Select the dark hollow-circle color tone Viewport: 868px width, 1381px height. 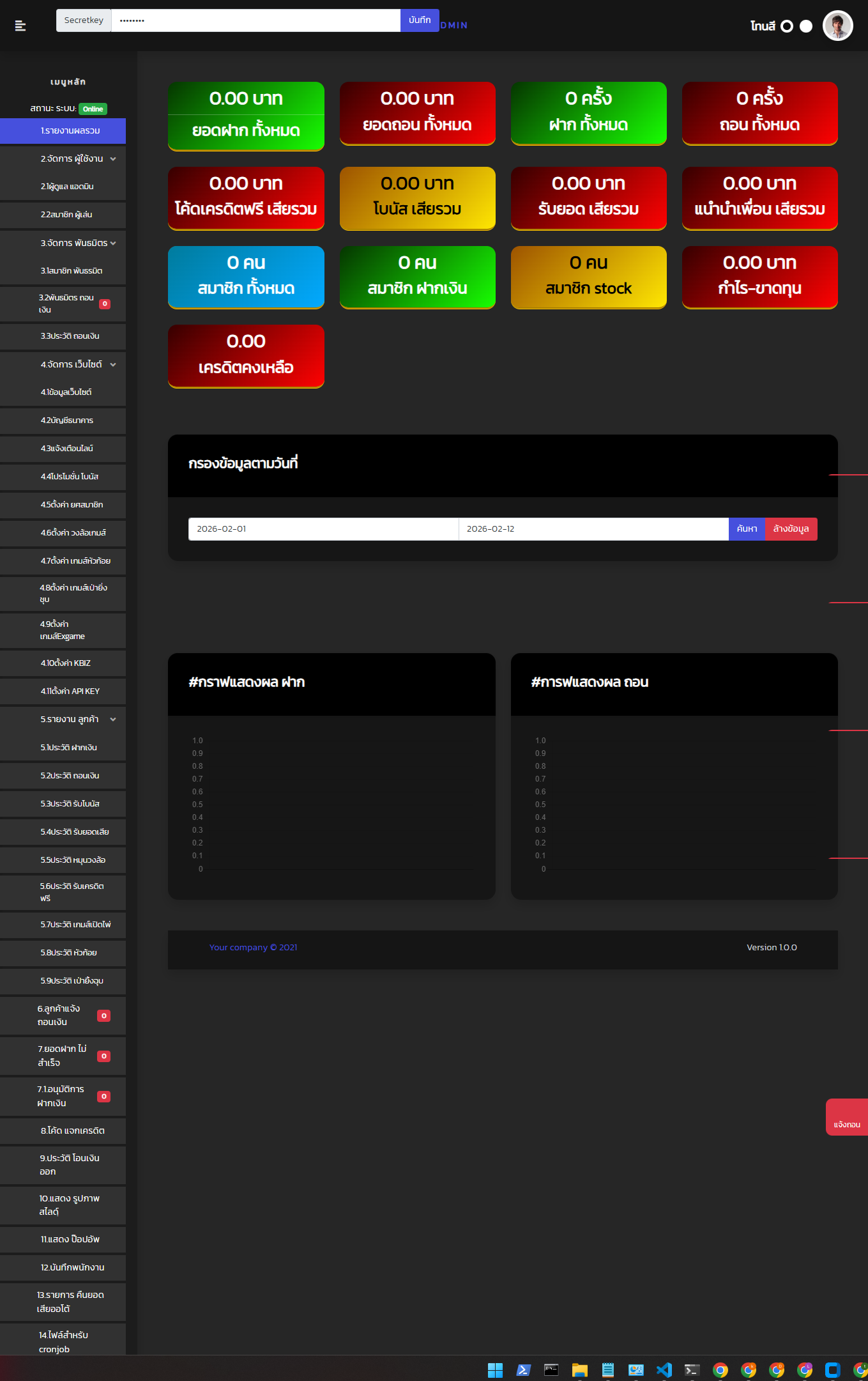point(787,26)
